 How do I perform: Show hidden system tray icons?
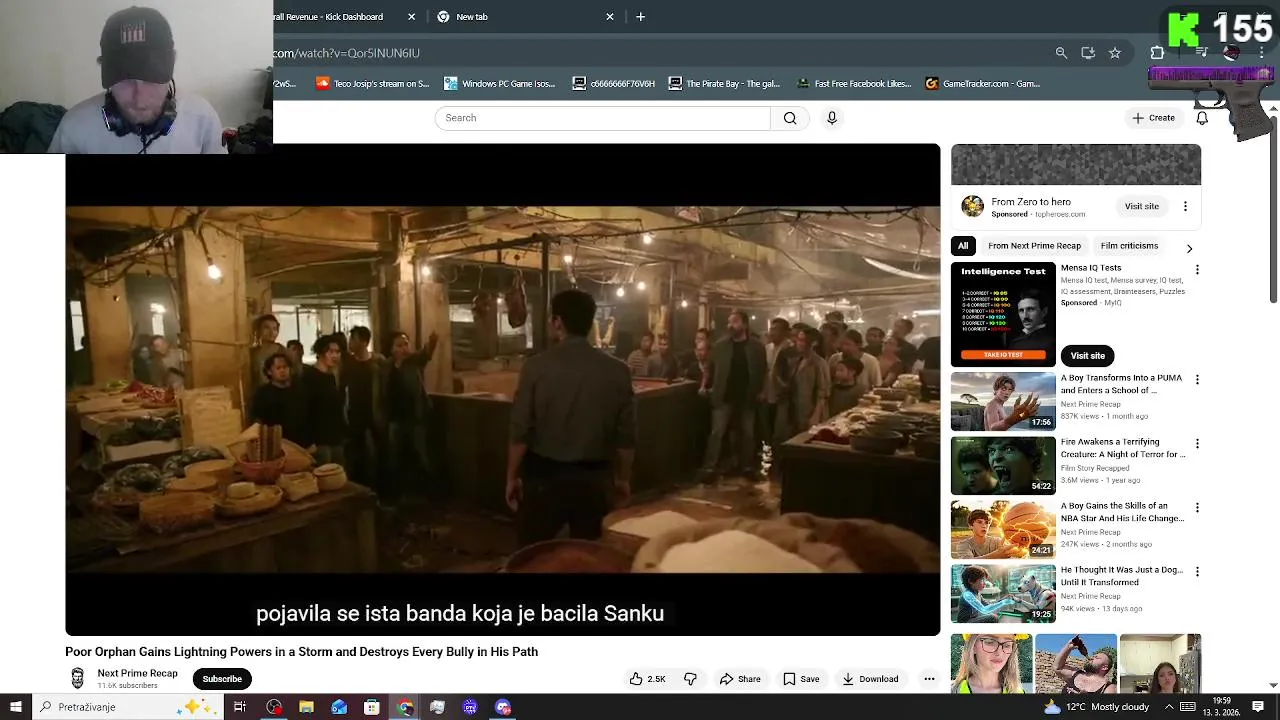pyautogui.click(x=1169, y=707)
